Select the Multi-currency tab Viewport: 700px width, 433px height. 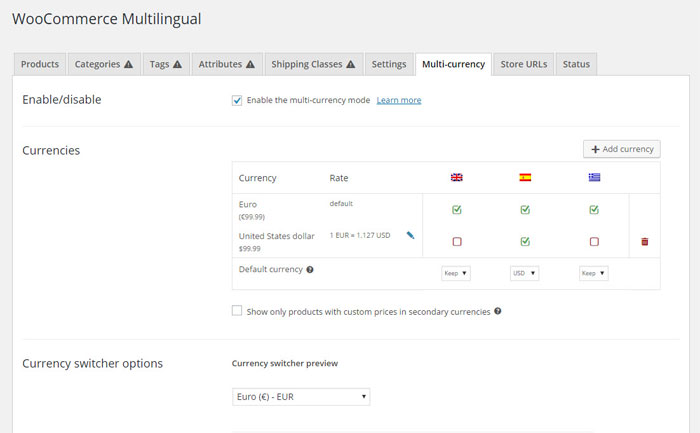pos(454,64)
